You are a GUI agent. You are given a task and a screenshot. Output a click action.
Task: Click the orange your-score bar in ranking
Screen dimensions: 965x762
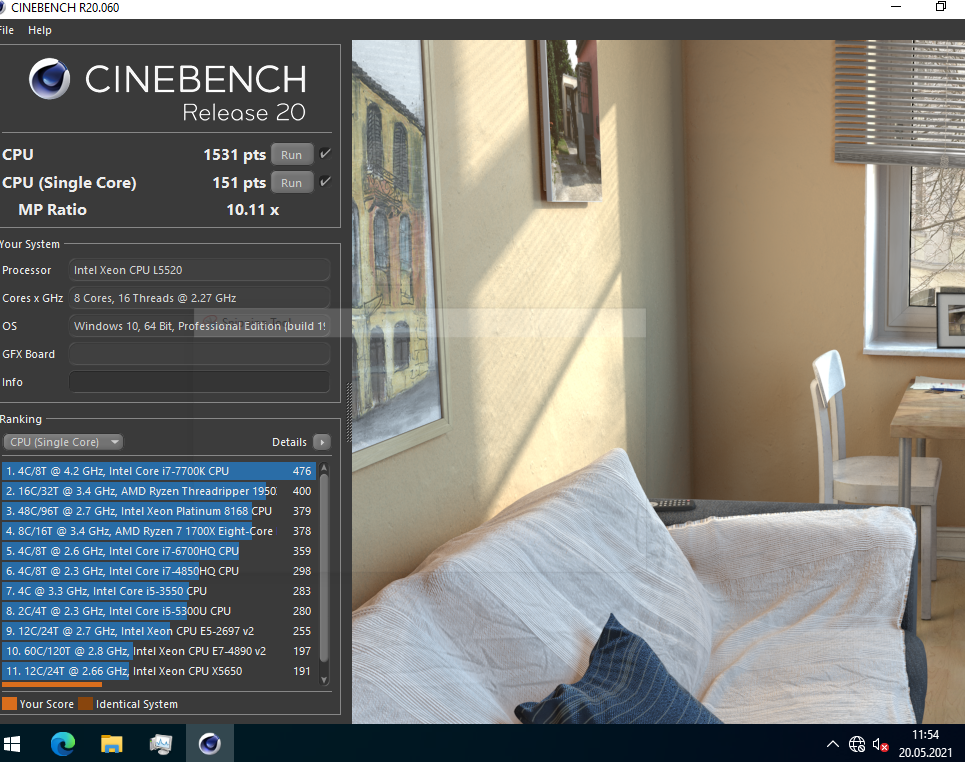tap(52, 684)
